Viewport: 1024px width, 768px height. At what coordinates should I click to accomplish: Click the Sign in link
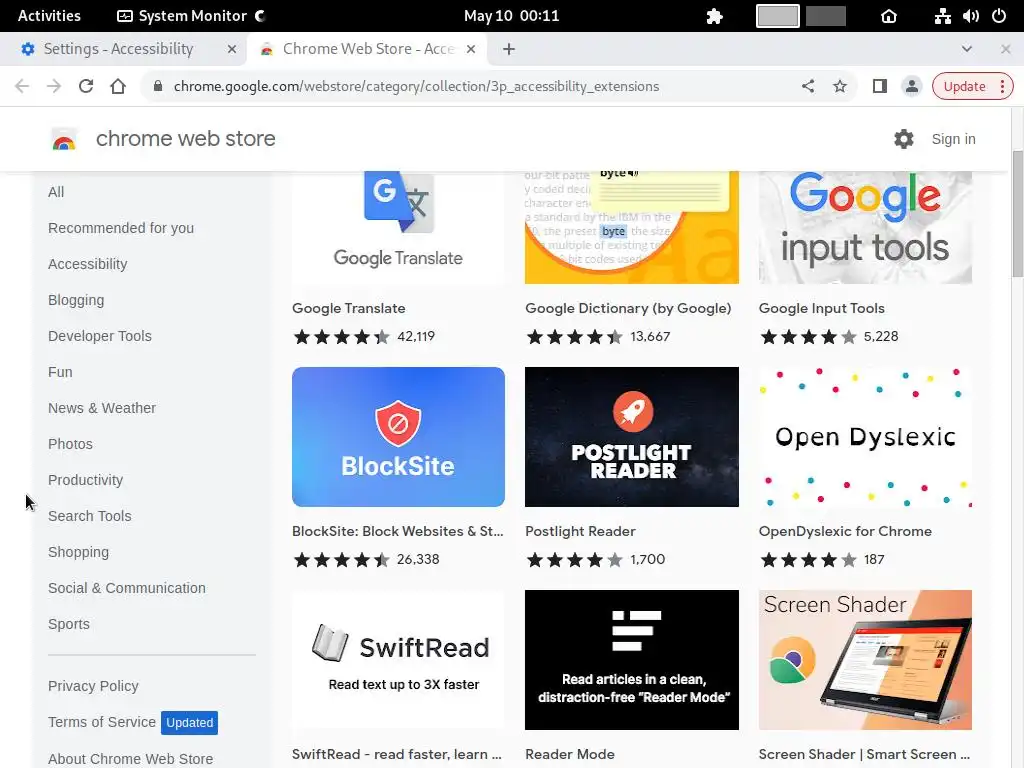click(x=953, y=138)
